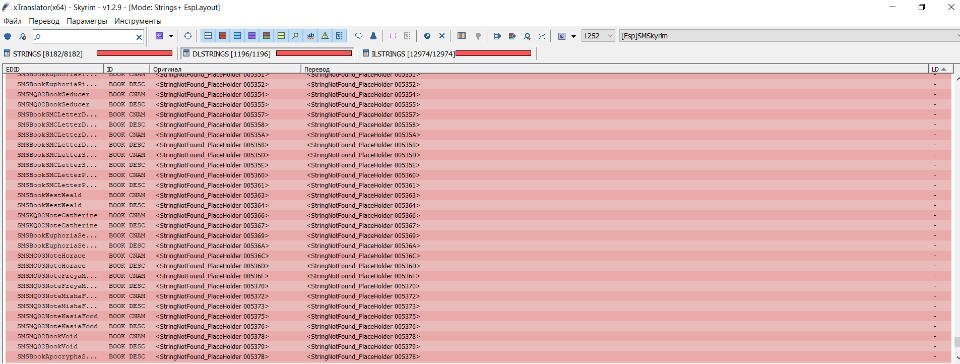Viewport: 960px width, 364px height.
Task: Click the blue arrow export icon
Action: pos(498,36)
